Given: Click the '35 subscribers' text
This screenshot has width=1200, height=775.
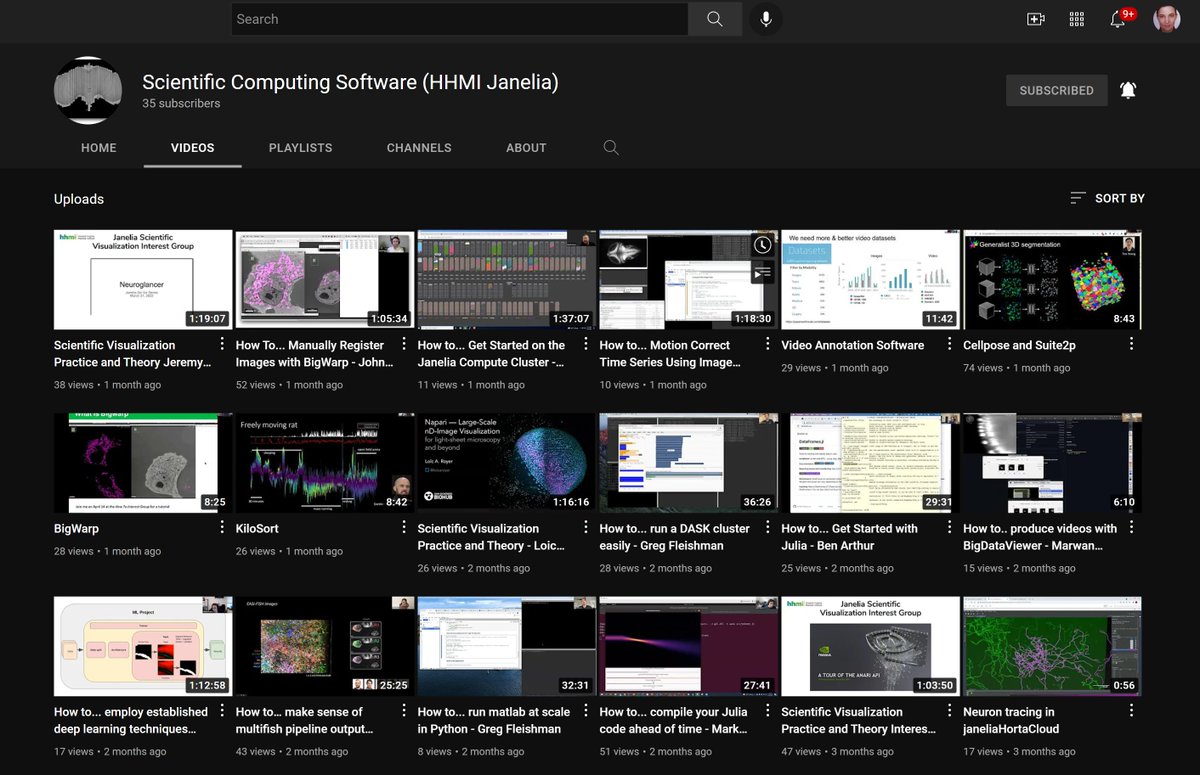Looking at the screenshot, I should [181, 103].
